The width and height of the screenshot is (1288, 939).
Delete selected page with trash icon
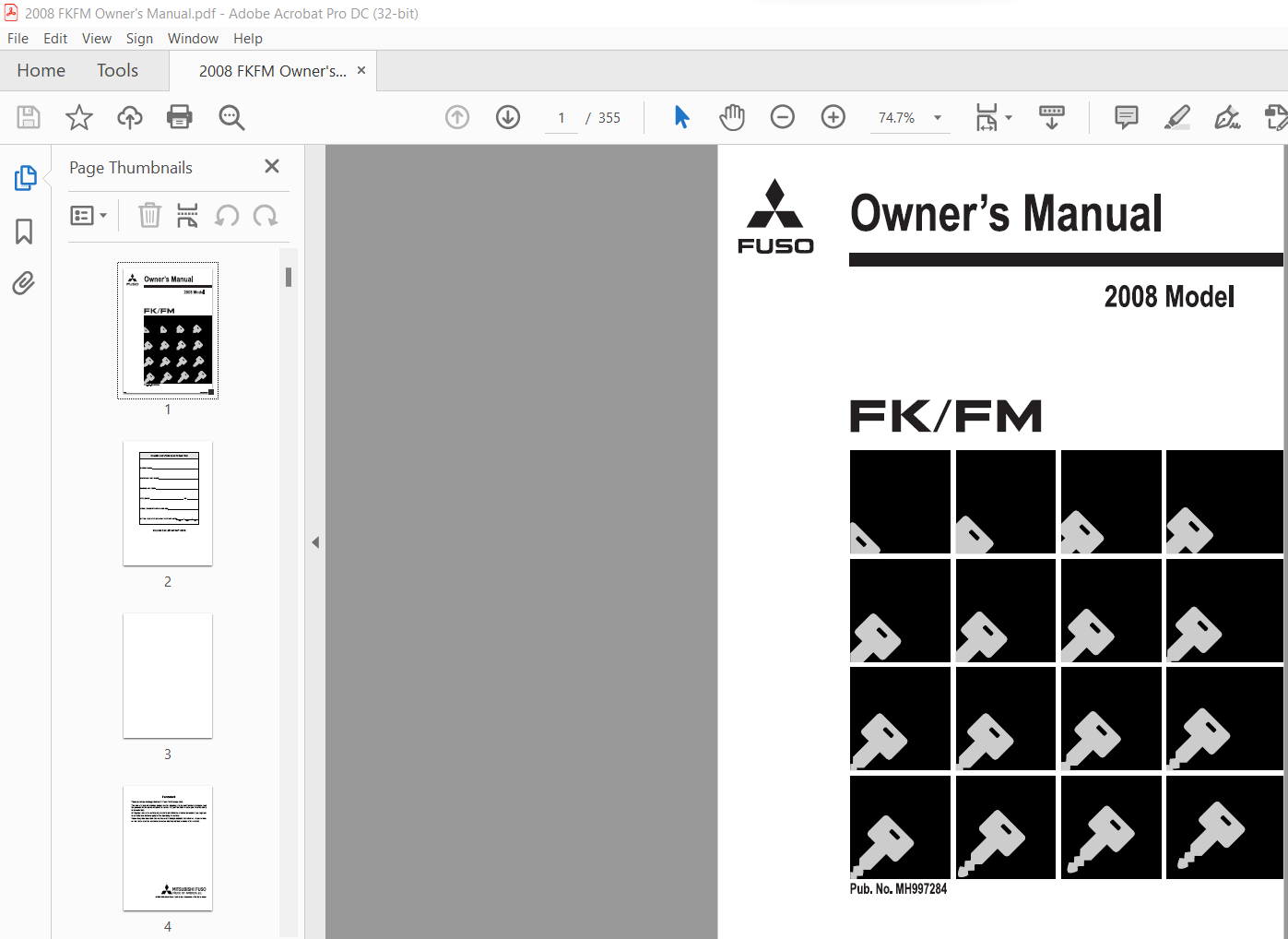(149, 216)
